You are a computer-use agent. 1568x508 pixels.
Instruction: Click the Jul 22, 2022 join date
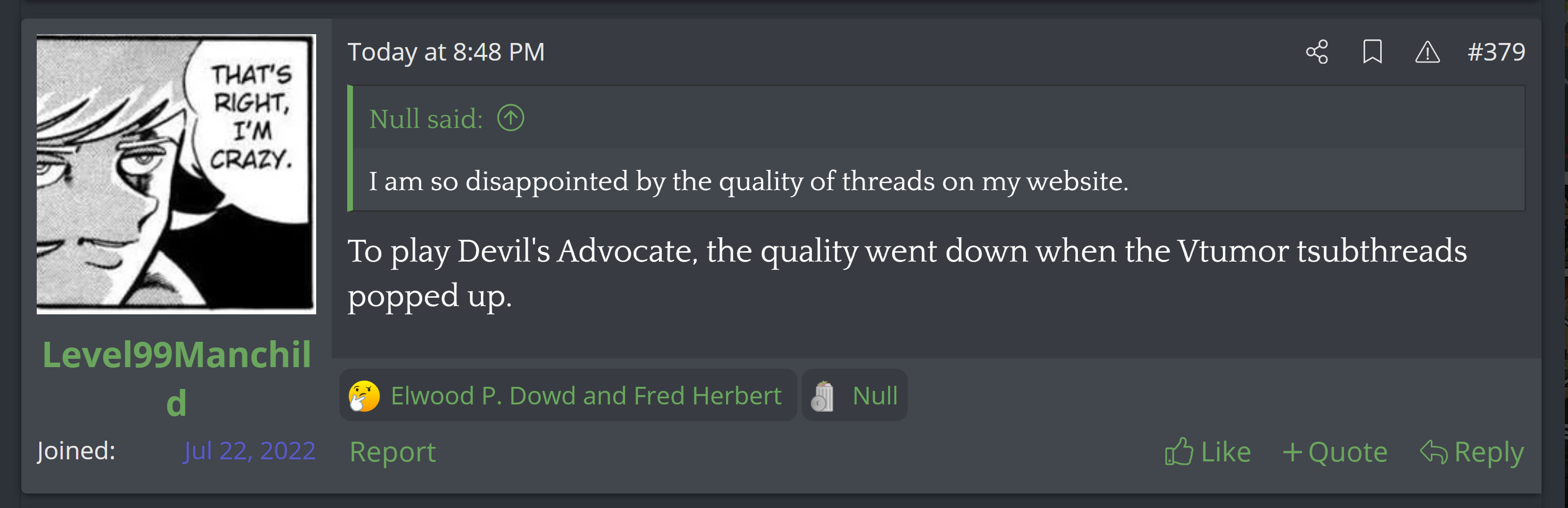249,451
